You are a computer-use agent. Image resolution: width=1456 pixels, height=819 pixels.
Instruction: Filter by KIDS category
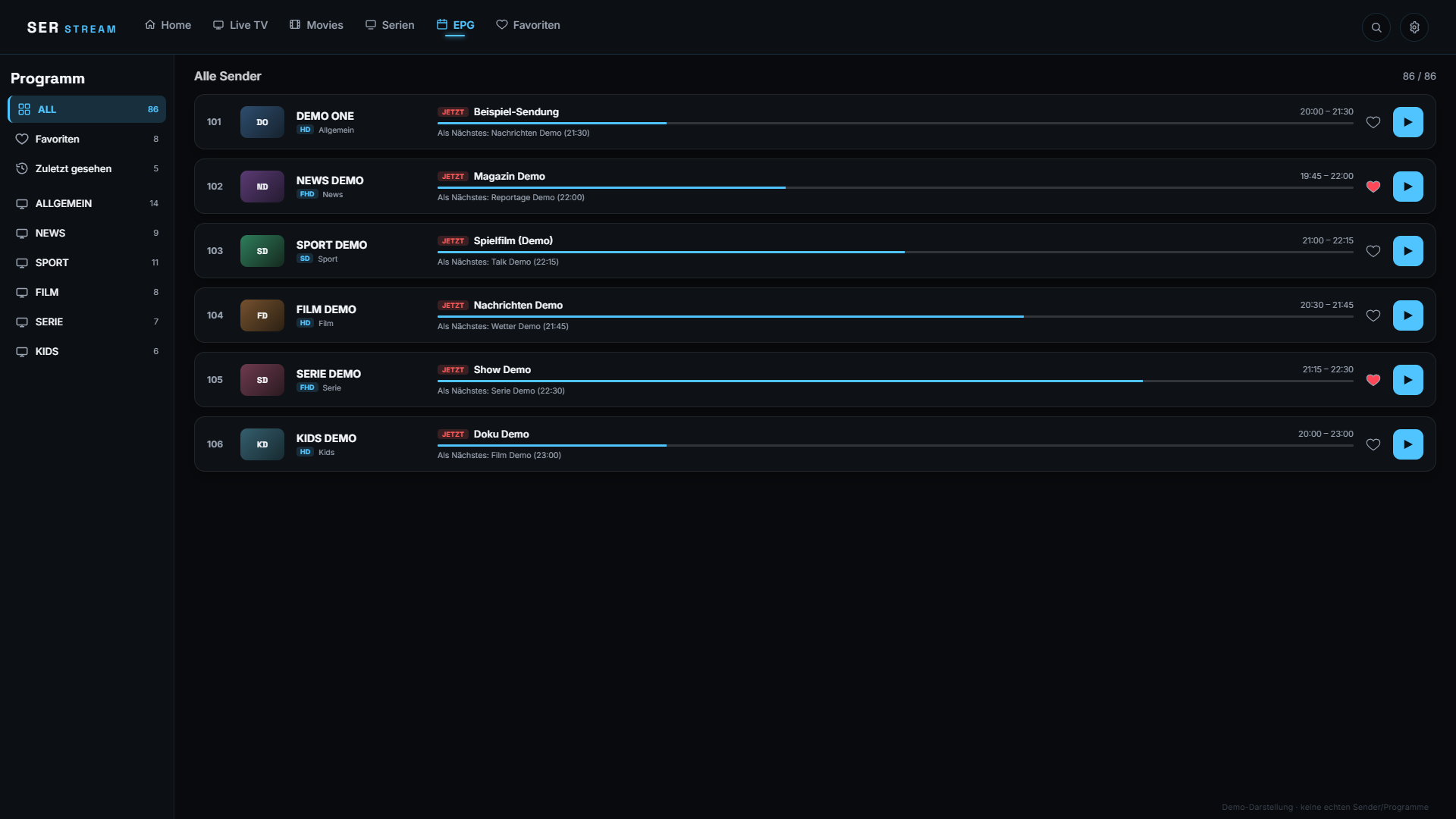87,351
